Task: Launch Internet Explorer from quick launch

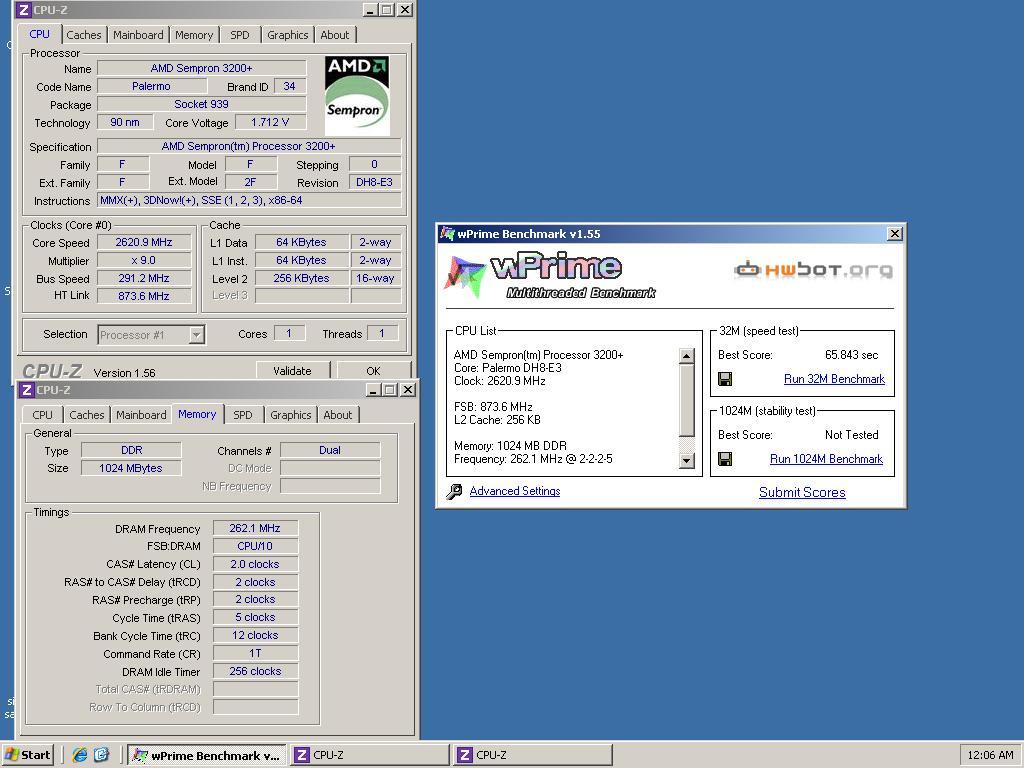Action: [80, 755]
